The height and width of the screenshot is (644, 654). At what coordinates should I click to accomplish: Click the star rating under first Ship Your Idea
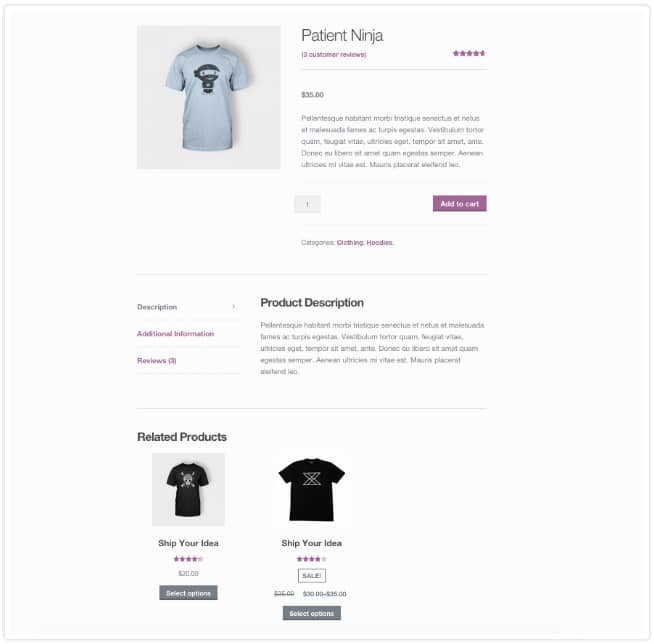tap(188, 559)
